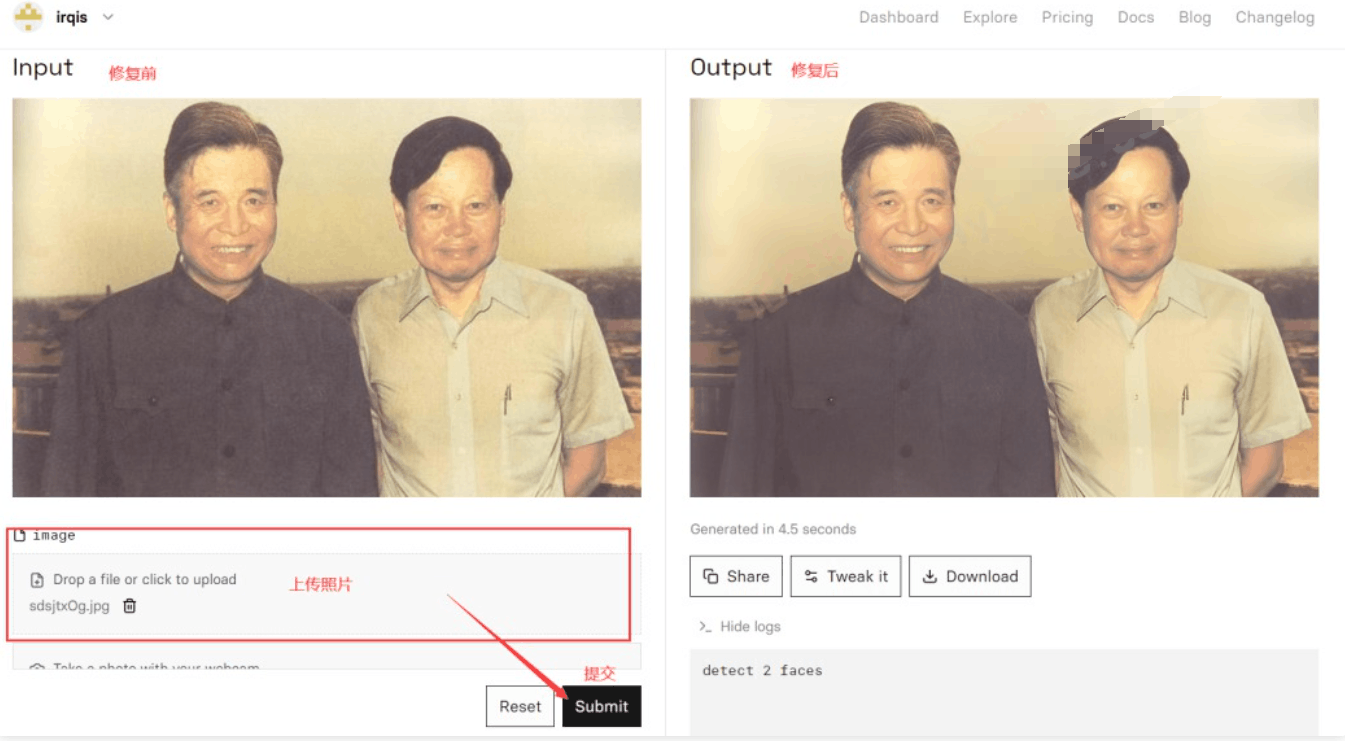Open the Docs link

pos(1136,17)
